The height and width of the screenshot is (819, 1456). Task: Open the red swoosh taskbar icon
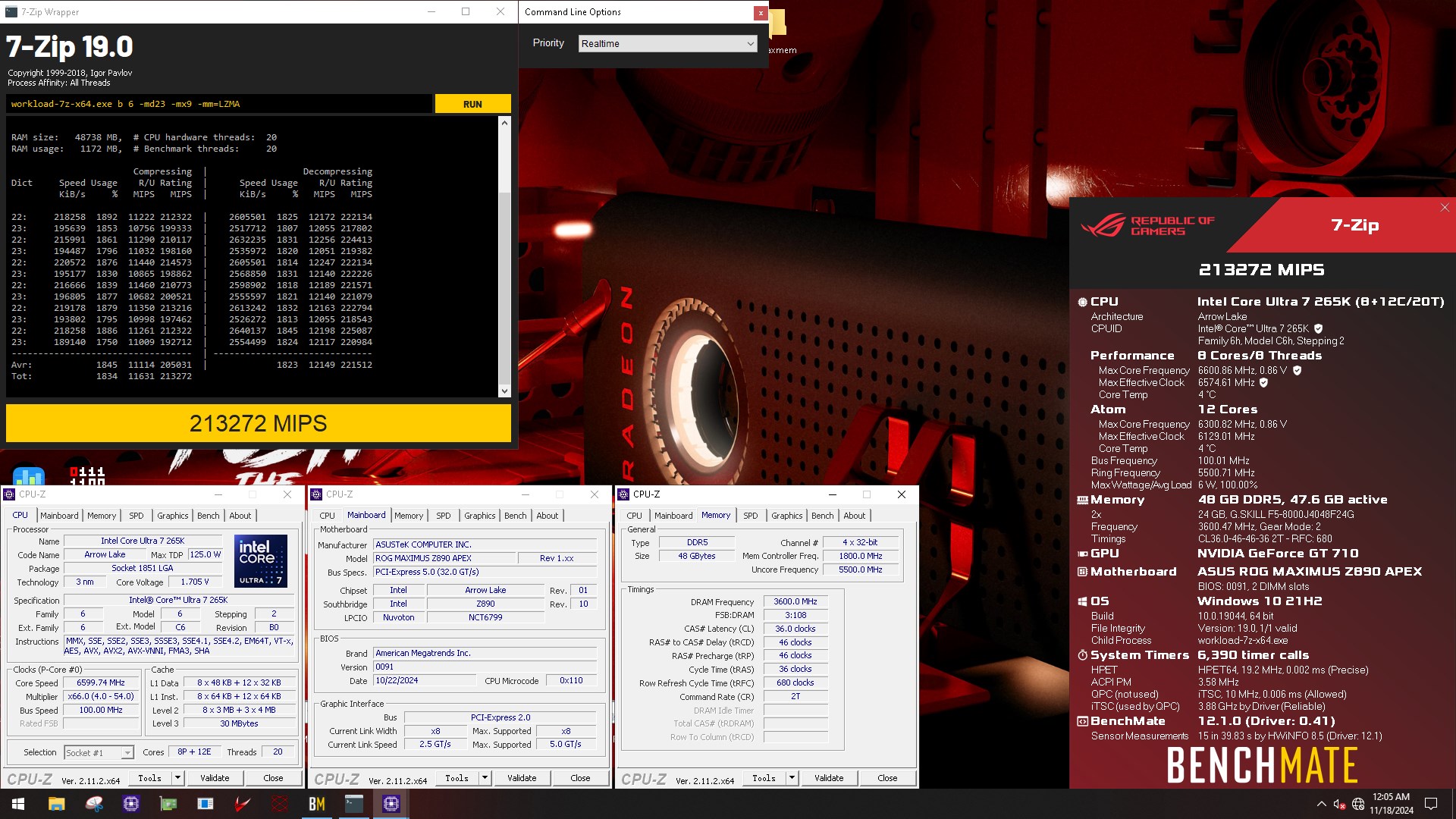pyautogui.click(x=243, y=804)
